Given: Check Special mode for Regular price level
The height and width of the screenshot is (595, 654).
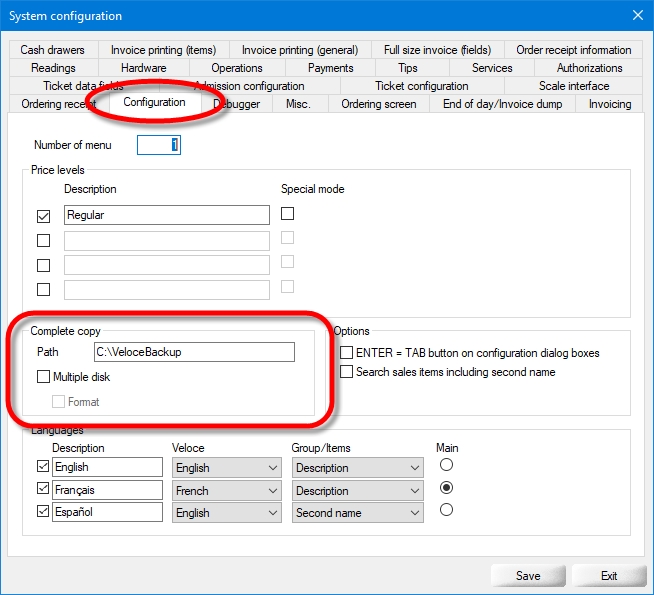Looking at the screenshot, I should tap(288, 214).
